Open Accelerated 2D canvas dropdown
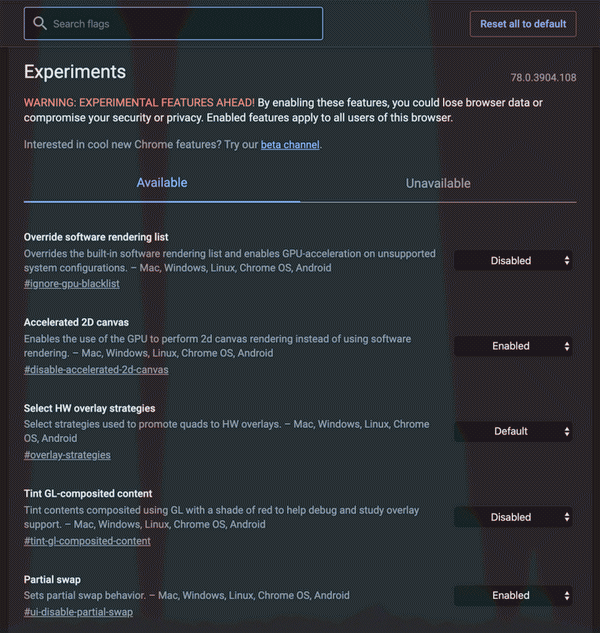The height and width of the screenshot is (633, 600). (x=515, y=346)
